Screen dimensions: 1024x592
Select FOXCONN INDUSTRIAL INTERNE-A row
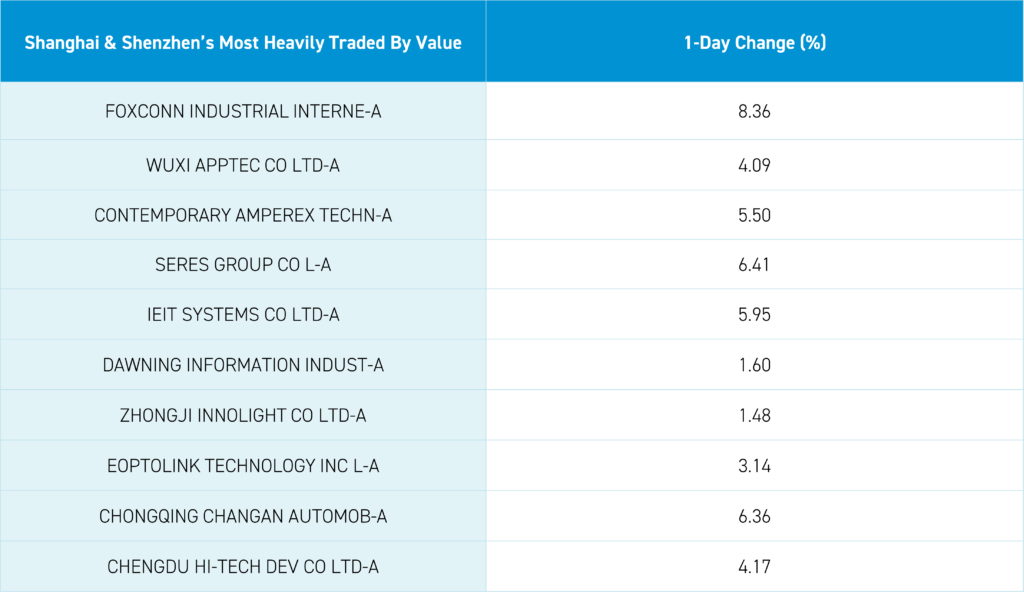[x=243, y=111]
